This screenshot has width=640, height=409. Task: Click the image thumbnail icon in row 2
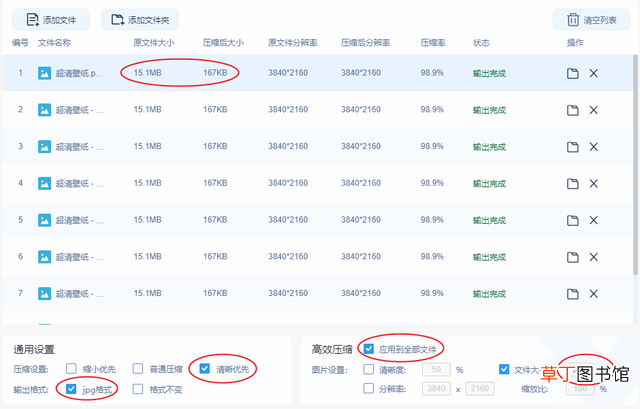tap(44, 110)
